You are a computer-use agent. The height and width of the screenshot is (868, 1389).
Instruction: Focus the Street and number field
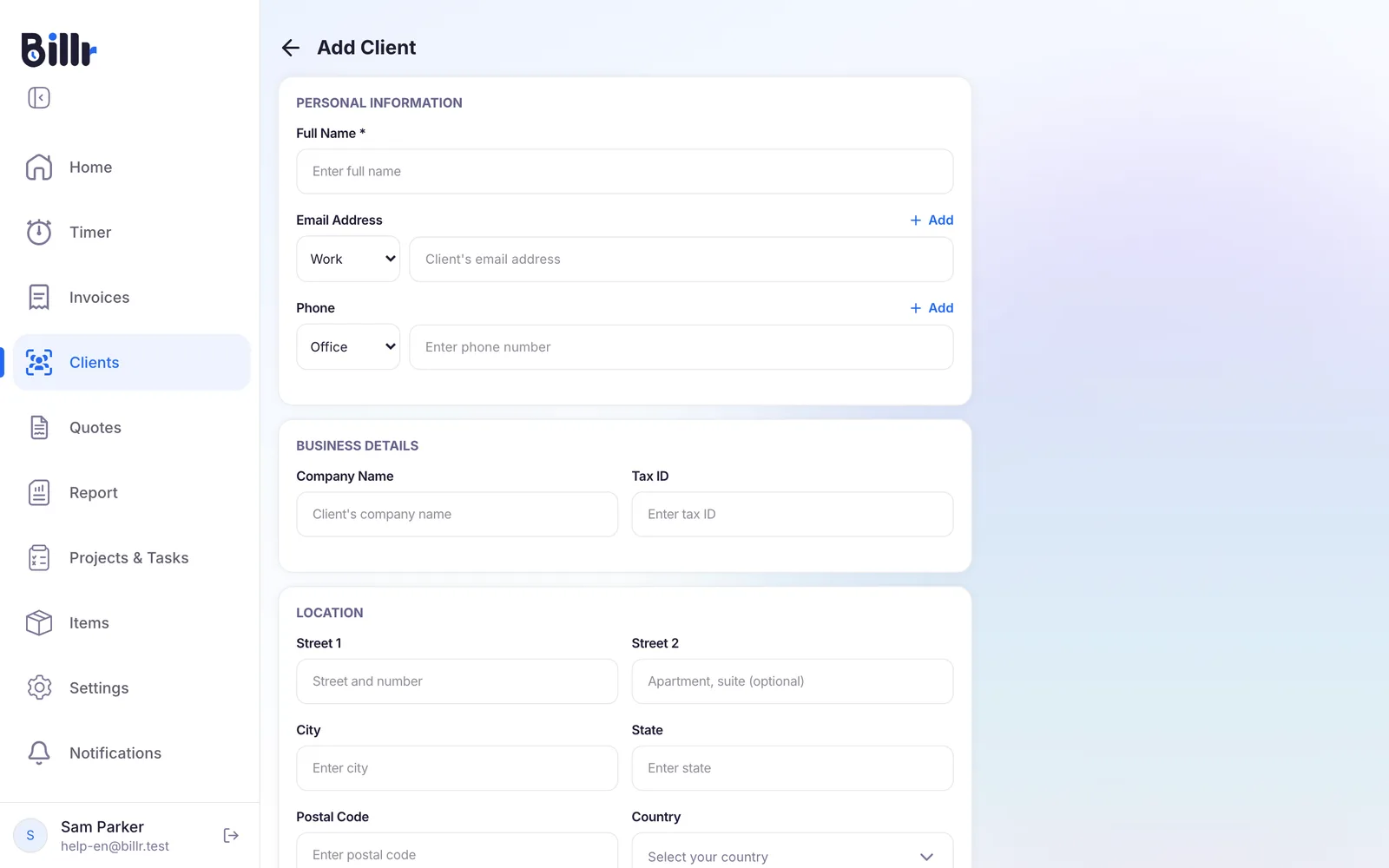tap(458, 681)
